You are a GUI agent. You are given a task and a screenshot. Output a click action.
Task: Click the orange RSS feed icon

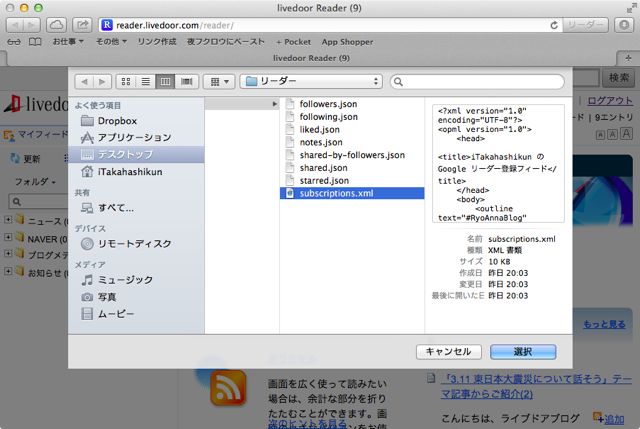click(228, 388)
